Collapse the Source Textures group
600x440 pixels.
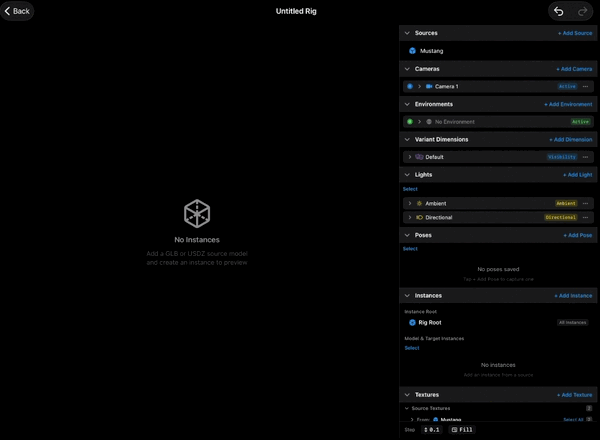pyautogui.click(x=407, y=408)
